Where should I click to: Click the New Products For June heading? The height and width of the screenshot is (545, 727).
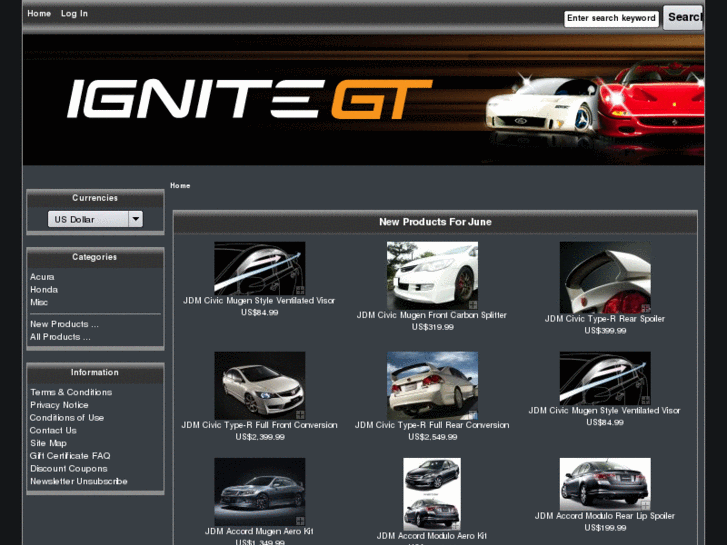click(435, 222)
